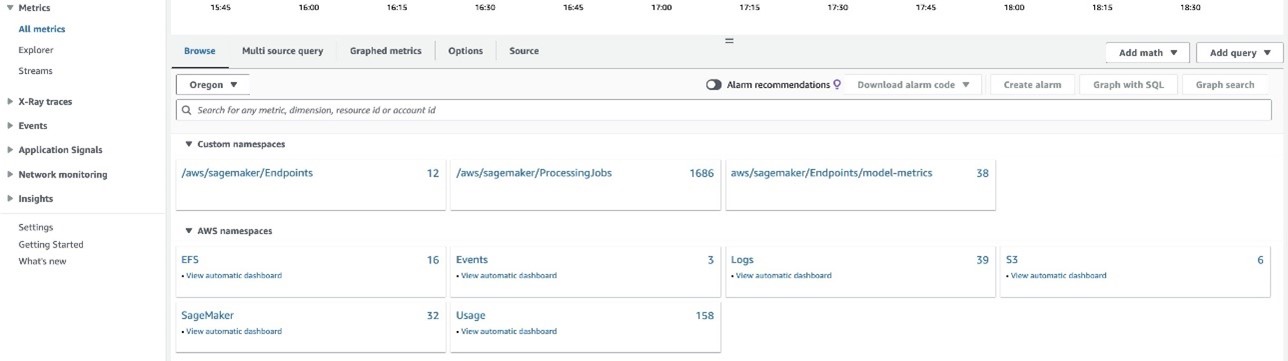Image resolution: width=1288 pixels, height=361 pixels.
Task: View automatic dashboard for SageMaker
Action: 234,331
